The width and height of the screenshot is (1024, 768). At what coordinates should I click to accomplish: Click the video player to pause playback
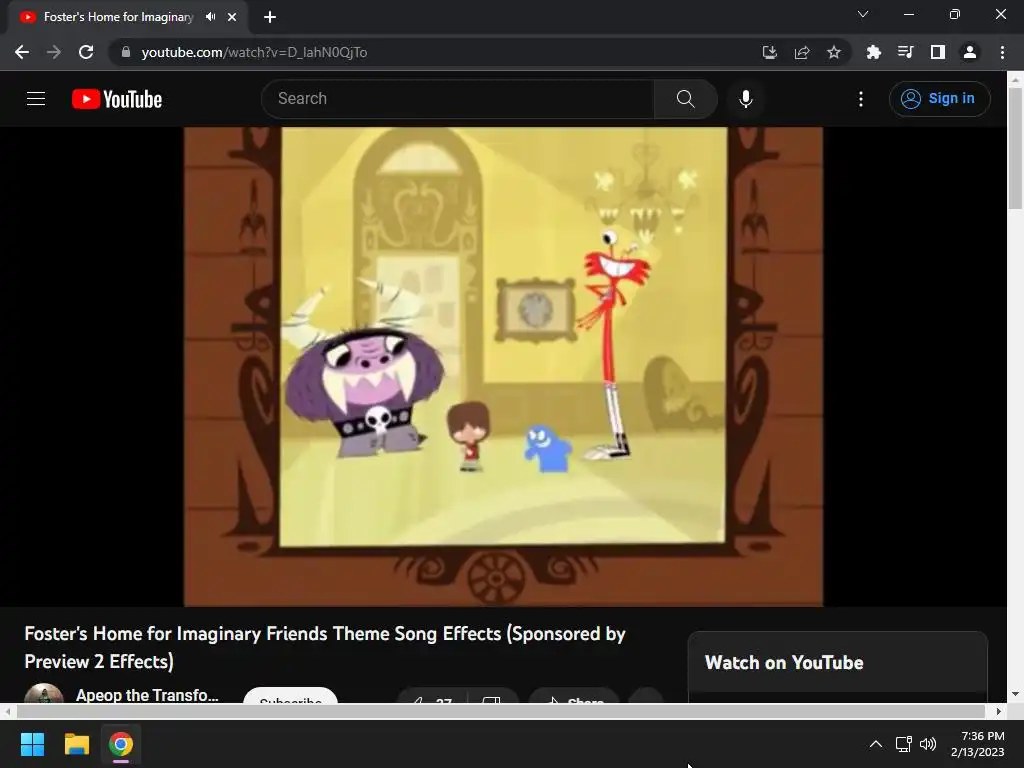coord(503,366)
